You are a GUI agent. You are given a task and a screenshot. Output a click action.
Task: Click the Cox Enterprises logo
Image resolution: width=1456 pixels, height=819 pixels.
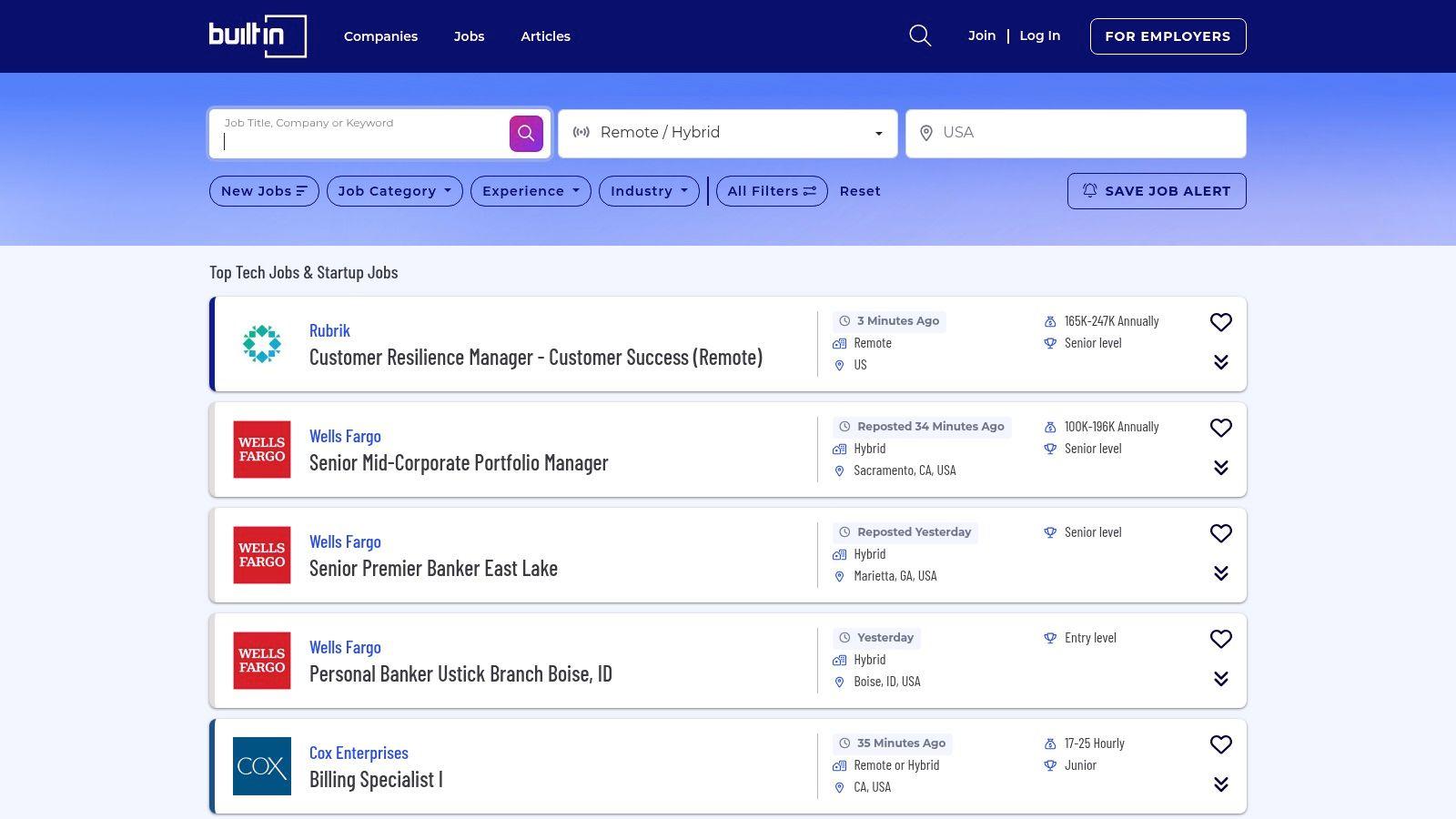[262, 766]
